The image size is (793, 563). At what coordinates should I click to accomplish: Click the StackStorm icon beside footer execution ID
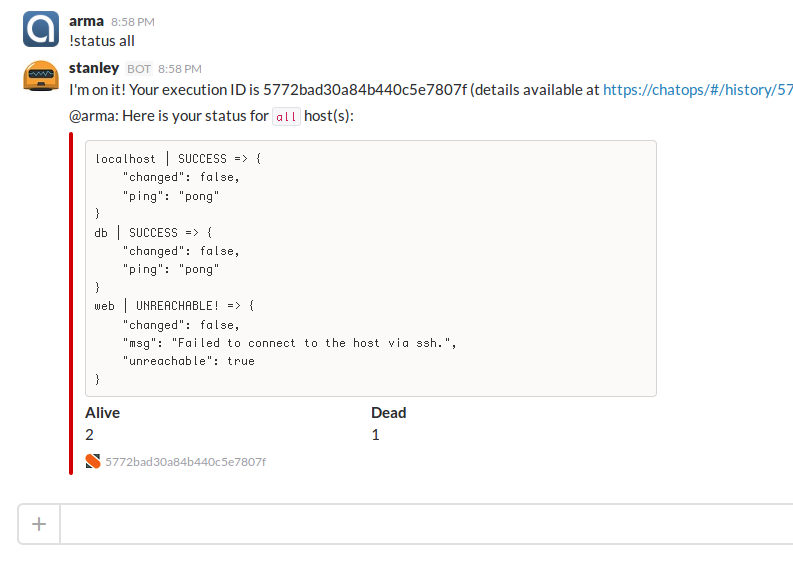coord(93,461)
